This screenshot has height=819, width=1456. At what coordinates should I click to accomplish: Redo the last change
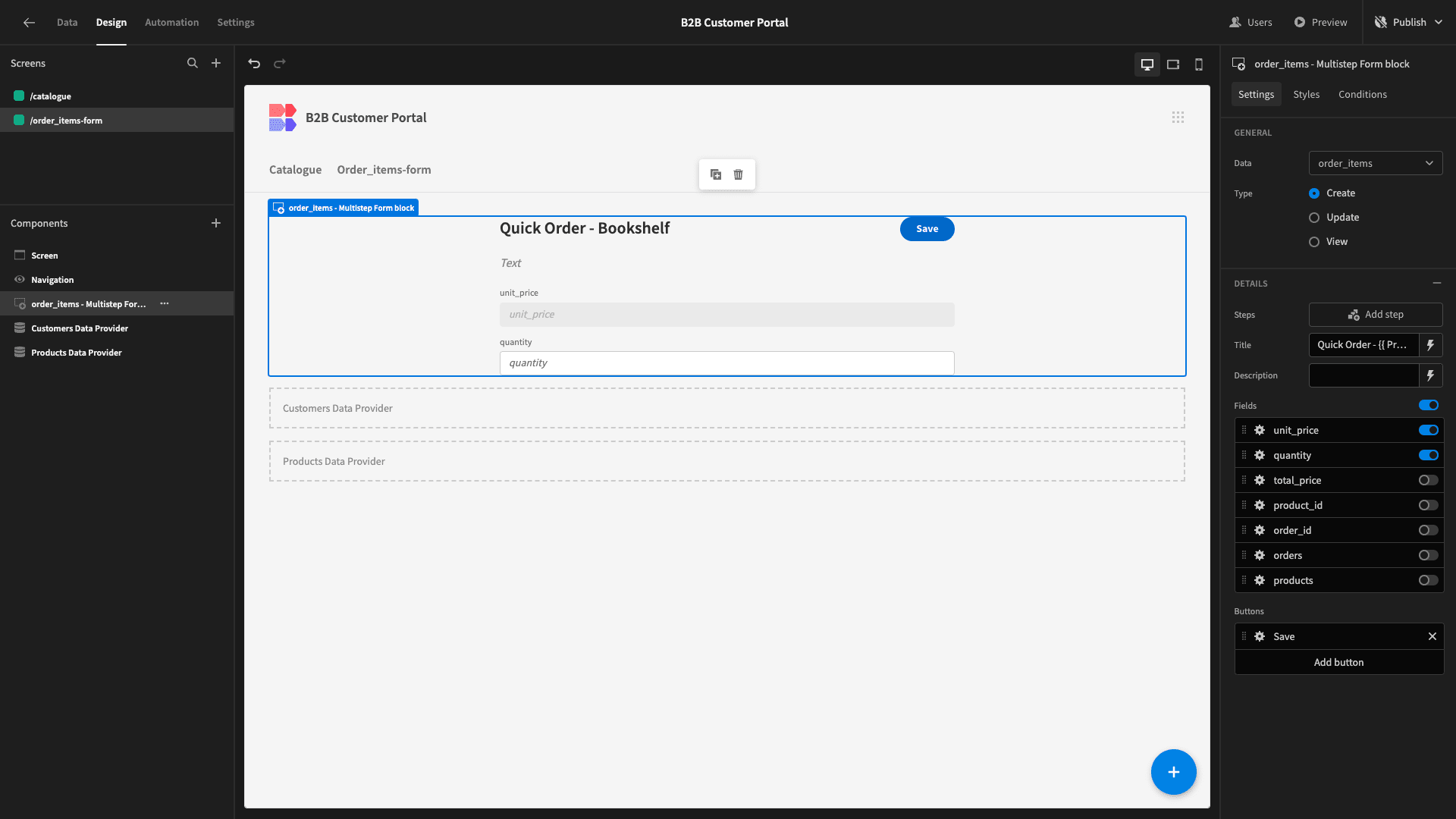[x=280, y=64]
